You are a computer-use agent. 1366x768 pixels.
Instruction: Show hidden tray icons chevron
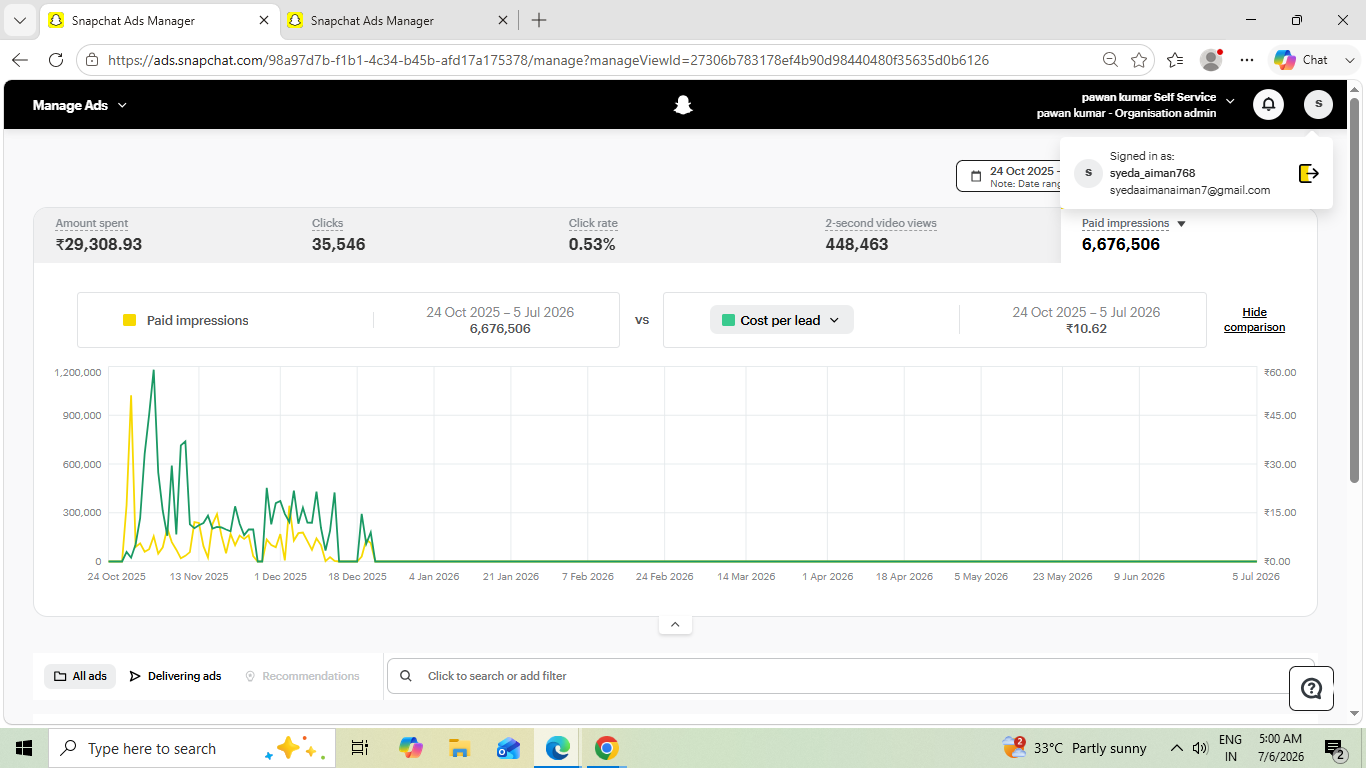1176,748
